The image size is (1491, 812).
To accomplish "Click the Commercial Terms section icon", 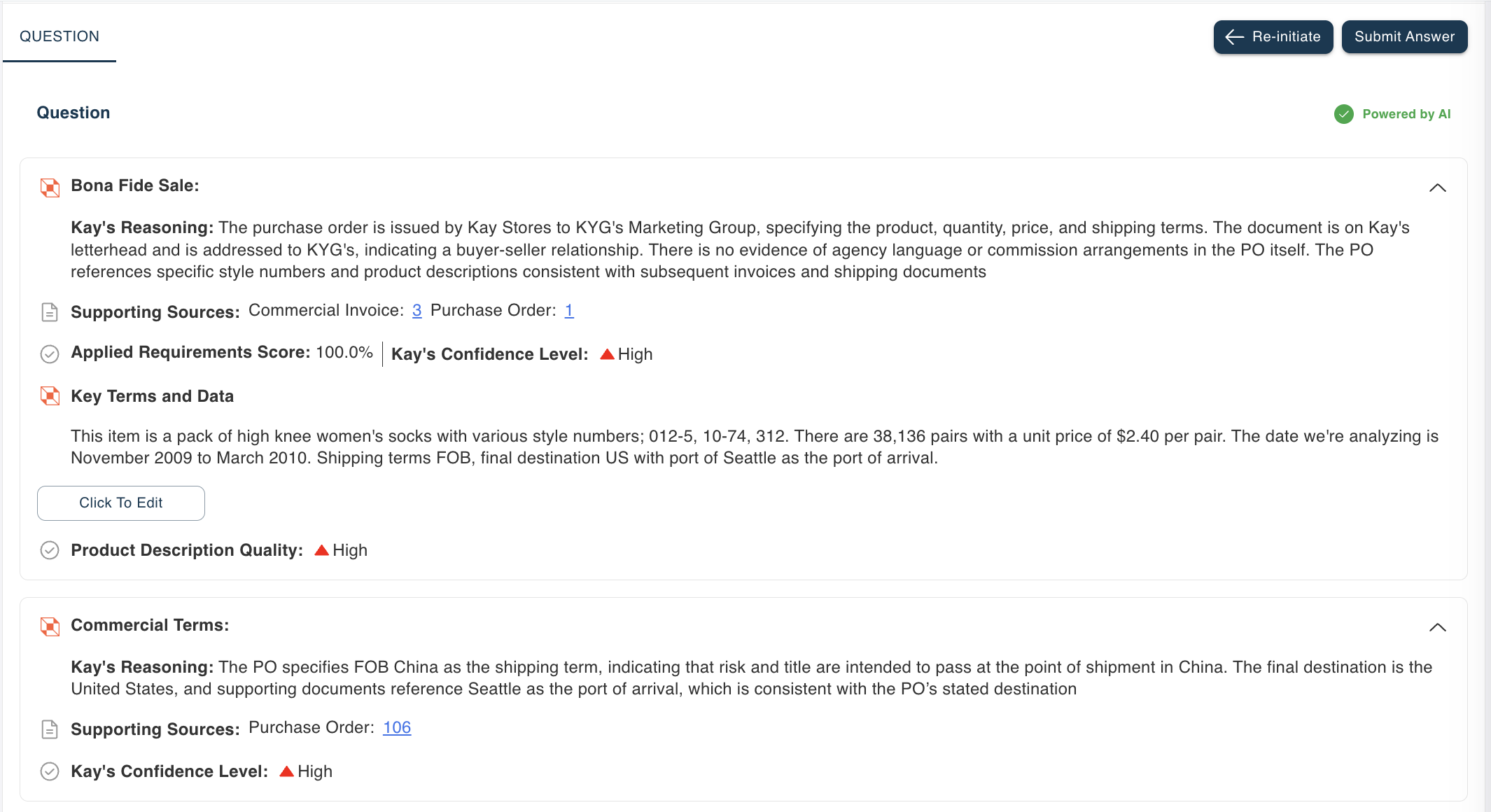I will point(50,626).
